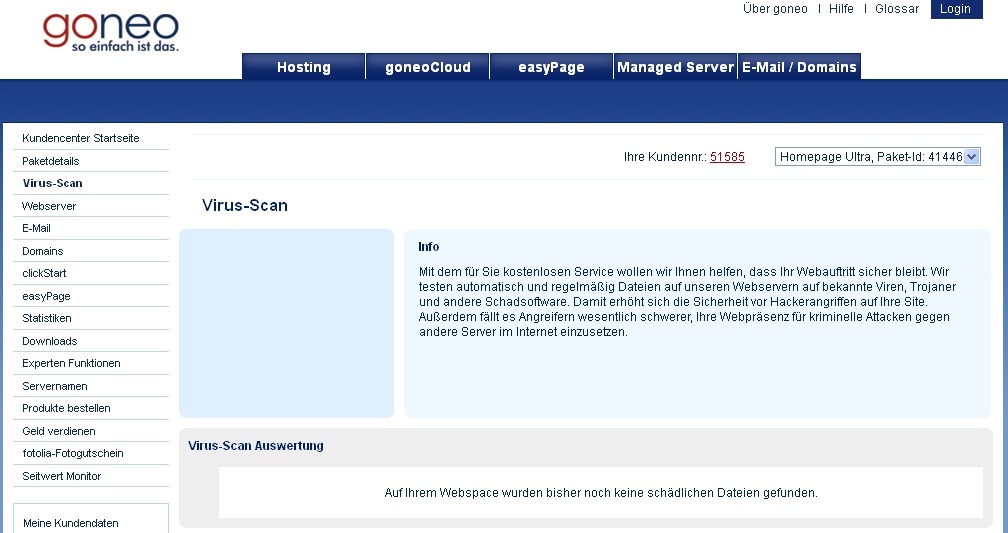Open the goneoCloud tab

[x=428, y=67]
